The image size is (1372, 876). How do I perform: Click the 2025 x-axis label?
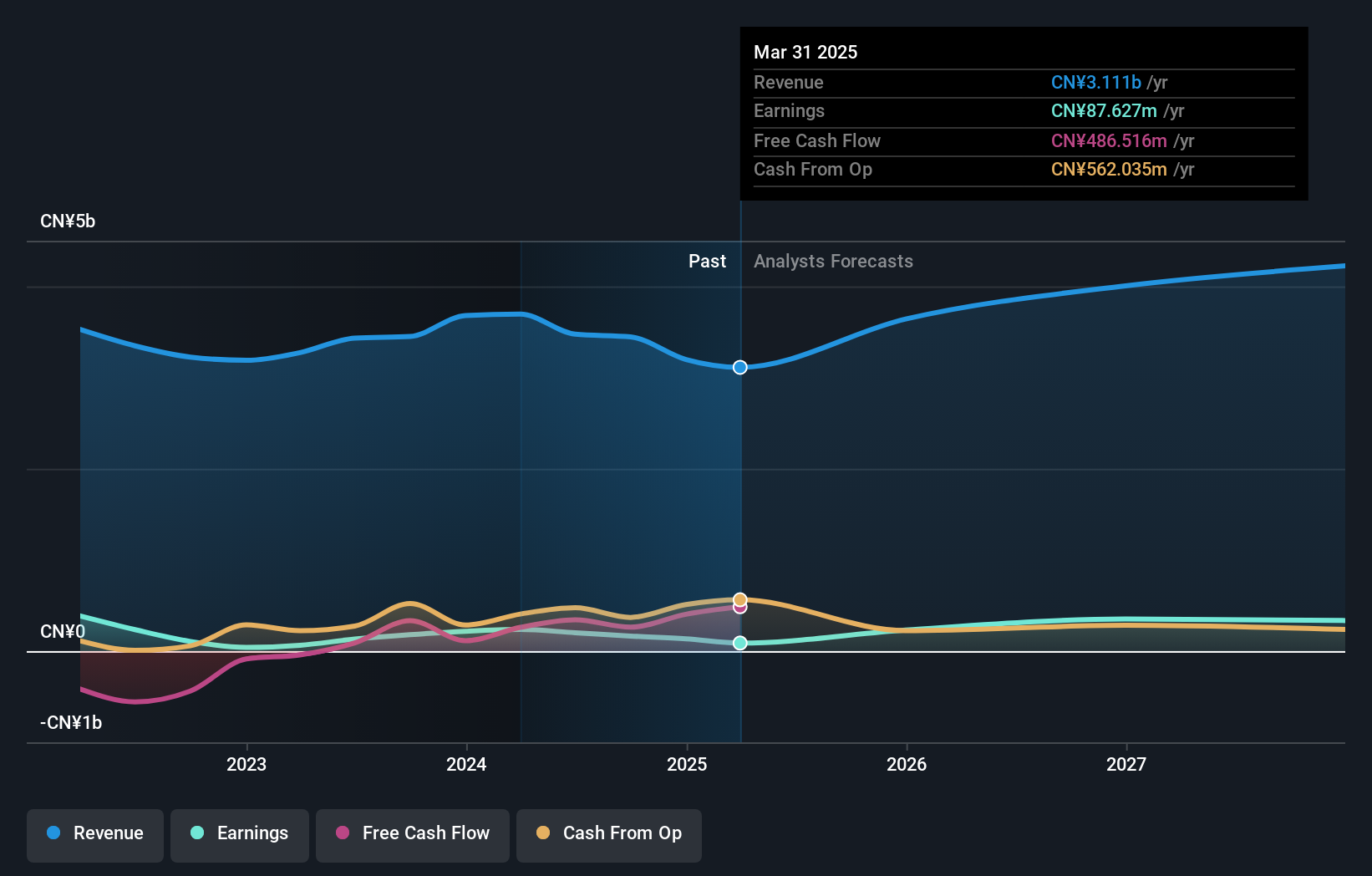coord(687,764)
